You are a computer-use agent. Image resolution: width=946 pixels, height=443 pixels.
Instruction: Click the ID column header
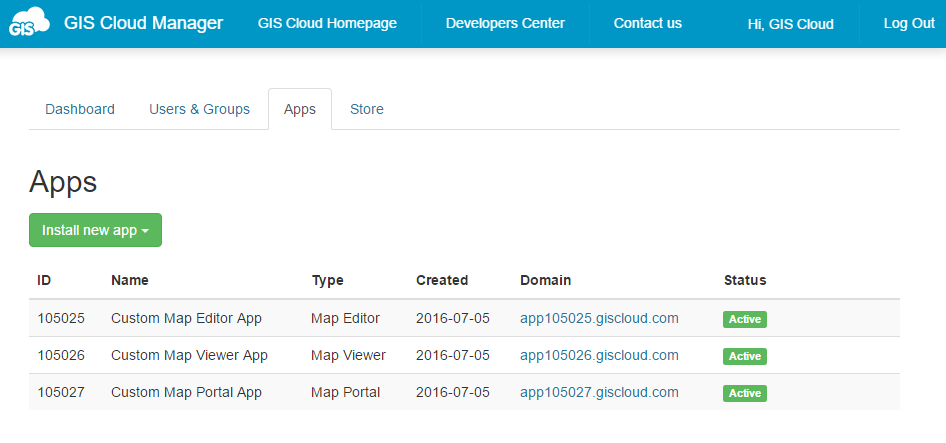point(44,280)
